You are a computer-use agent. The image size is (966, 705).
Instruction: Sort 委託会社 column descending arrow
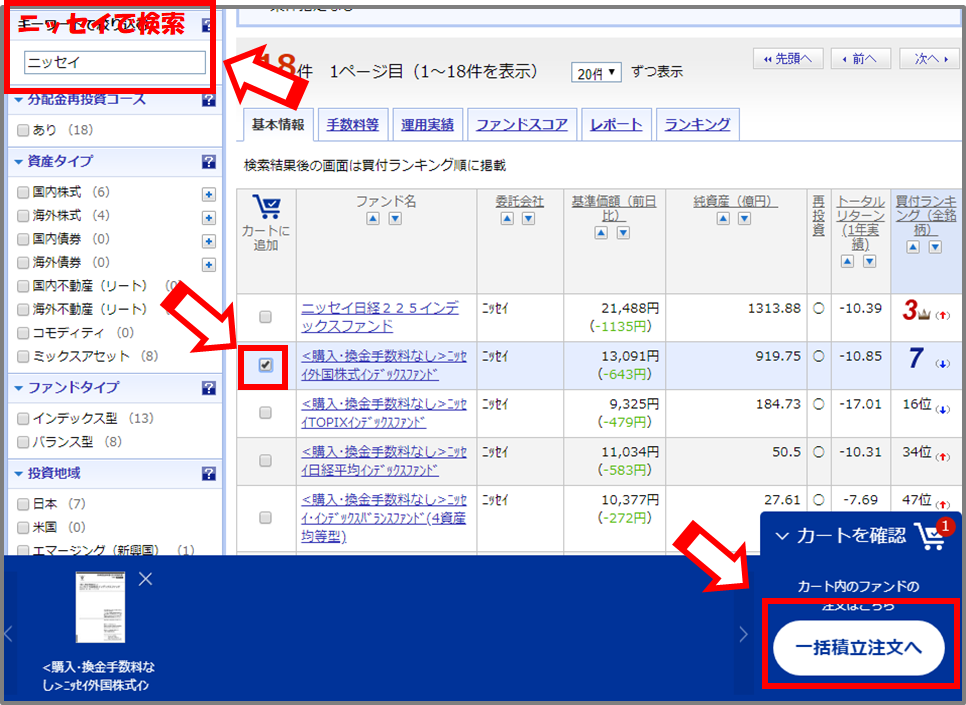point(529,219)
